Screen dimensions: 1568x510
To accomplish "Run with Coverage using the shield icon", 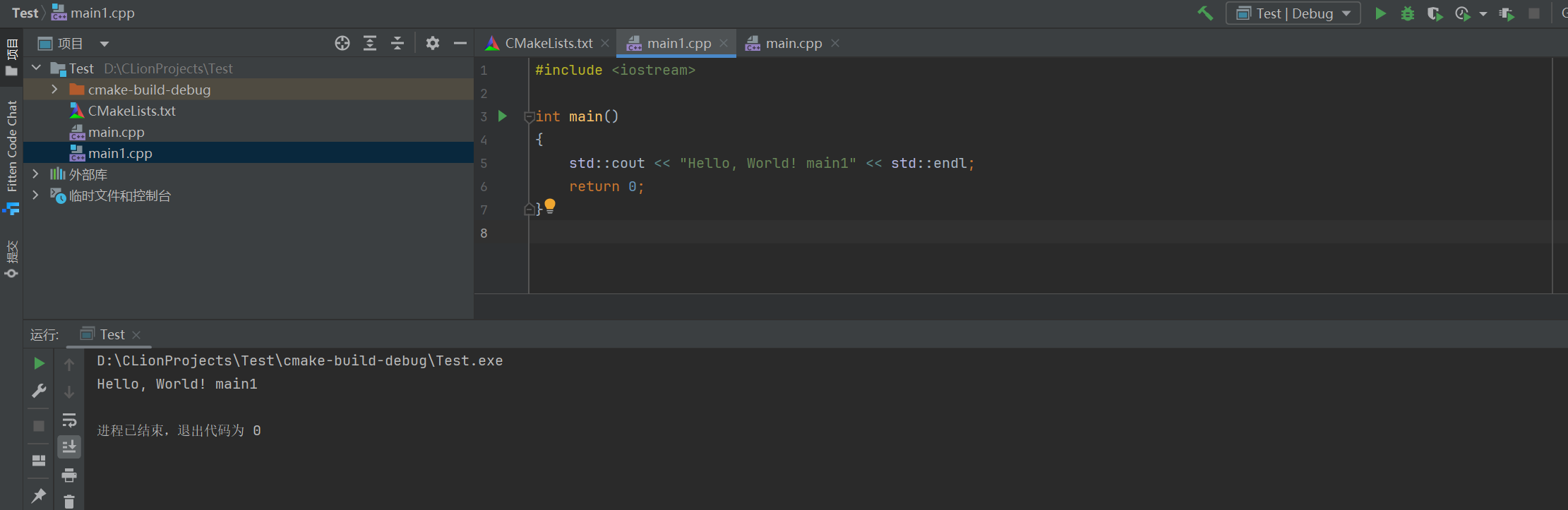I will point(1434,13).
